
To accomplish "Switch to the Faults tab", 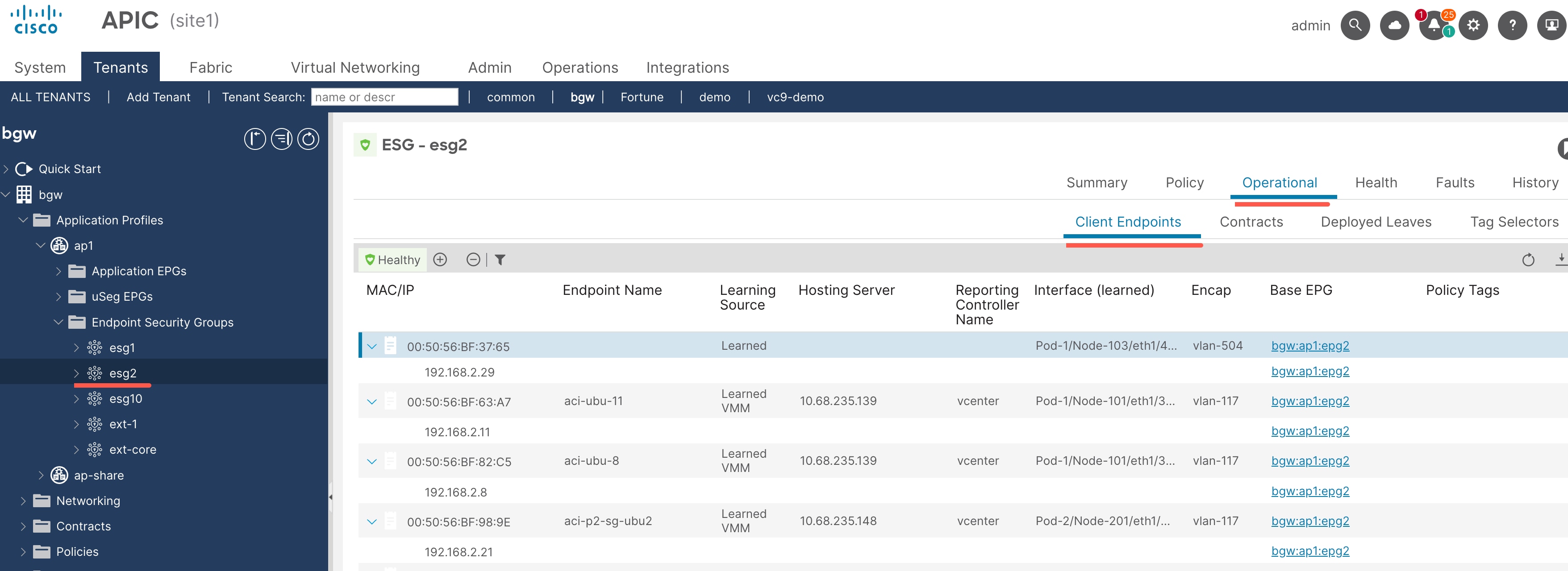I will [1455, 182].
